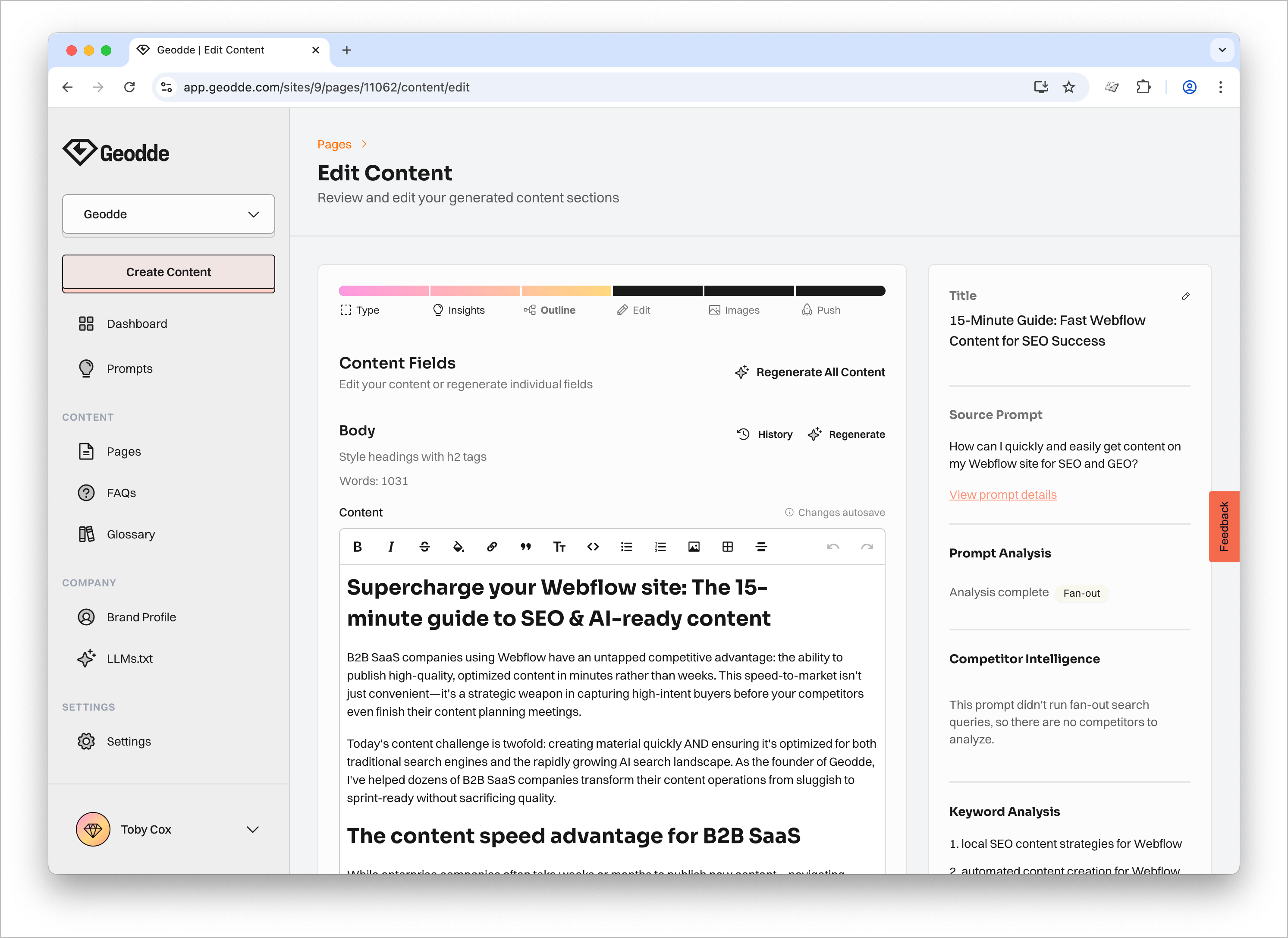The image size is (1288, 938).
Task: Toggle code formatting in toolbar
Action: tap(593, 547)
